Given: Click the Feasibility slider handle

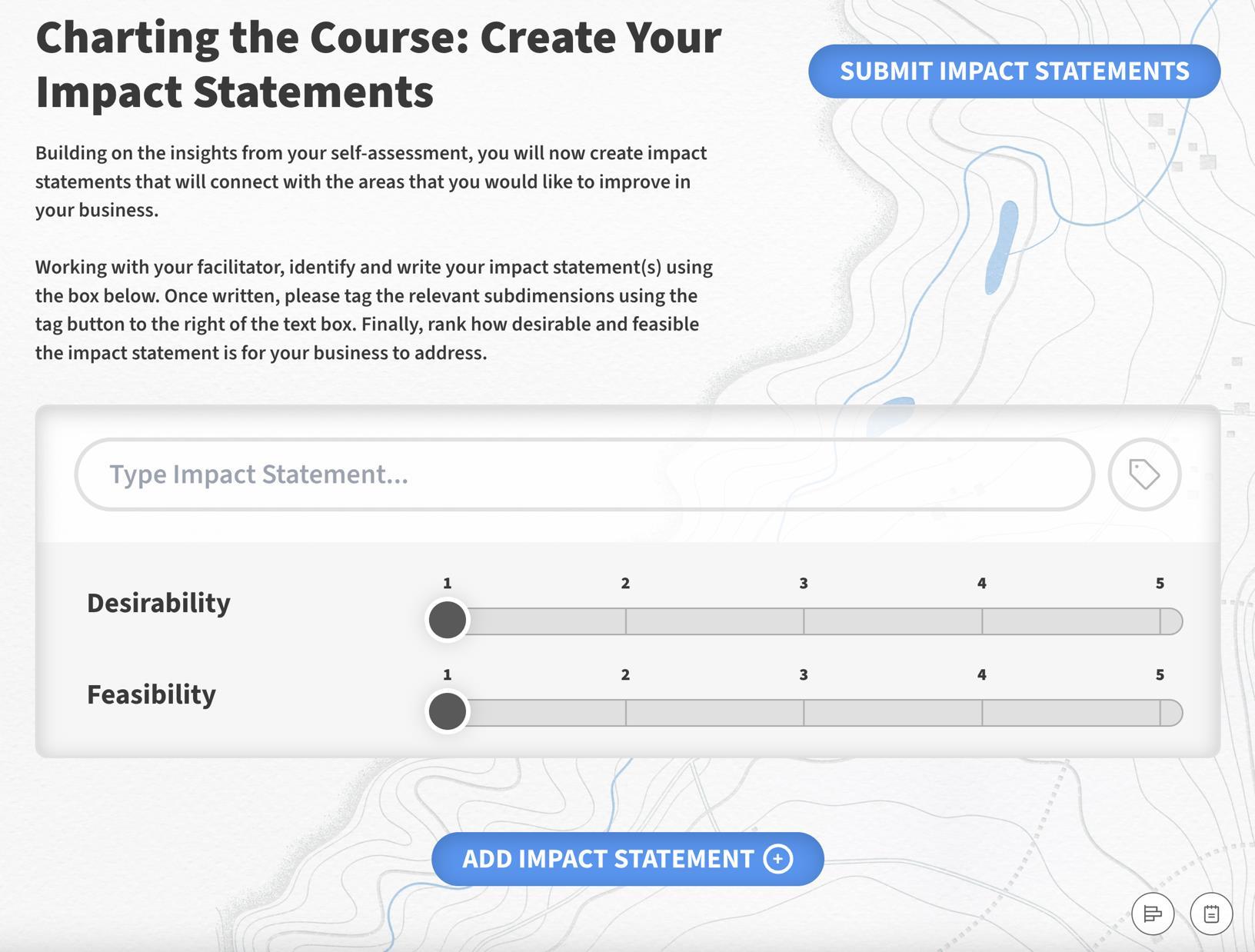Looking at the screenshot, I should point(448,711).
